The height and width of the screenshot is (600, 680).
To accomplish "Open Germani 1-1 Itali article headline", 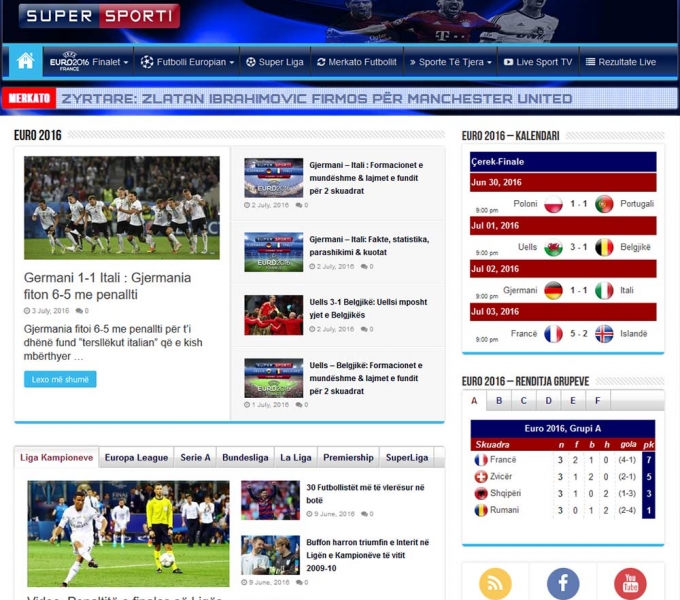I will (107, 286).
